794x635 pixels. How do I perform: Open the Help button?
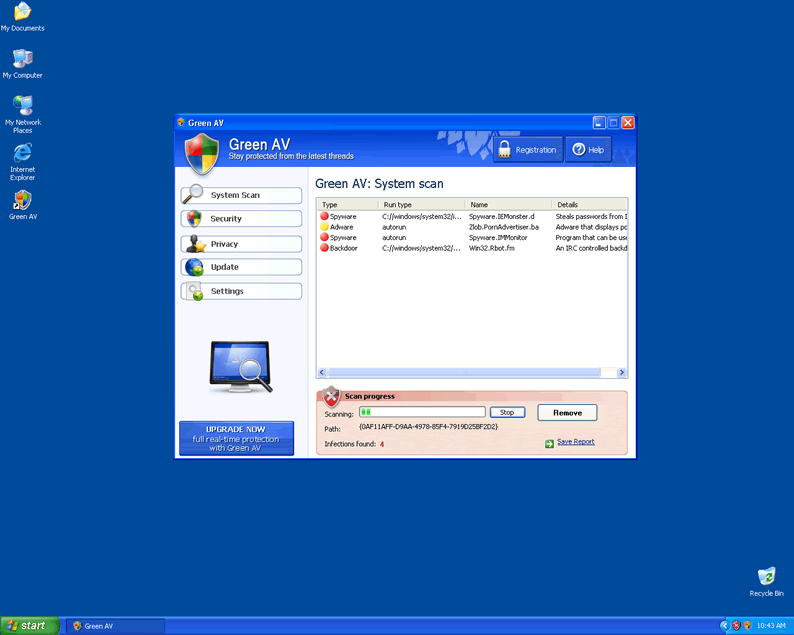pos(588,150)
